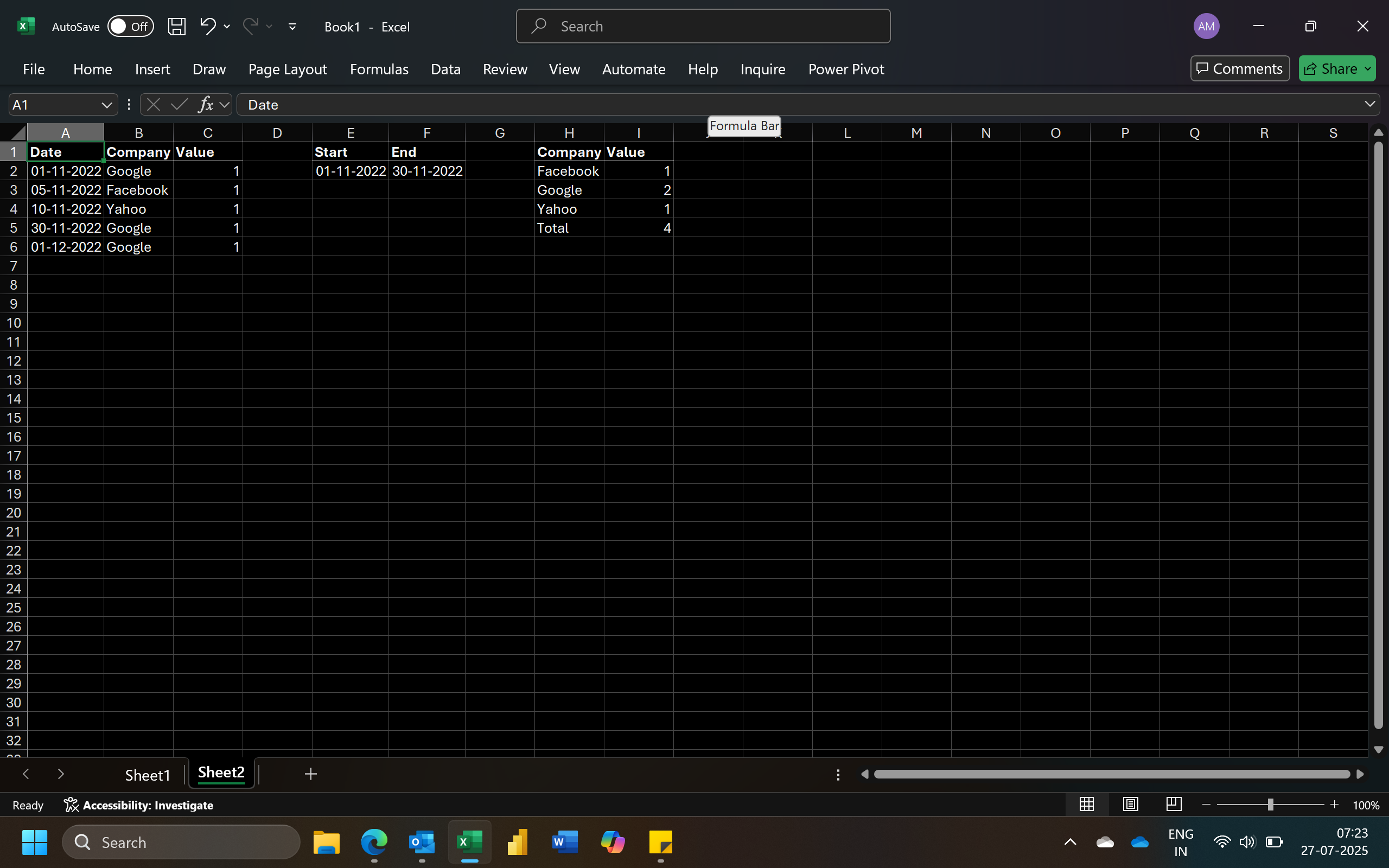The height and width of the screenshot is (868, 1389).
Task: Toggle the AutoSave switch on
Action: pyautogui.click(x=130, y=27)
